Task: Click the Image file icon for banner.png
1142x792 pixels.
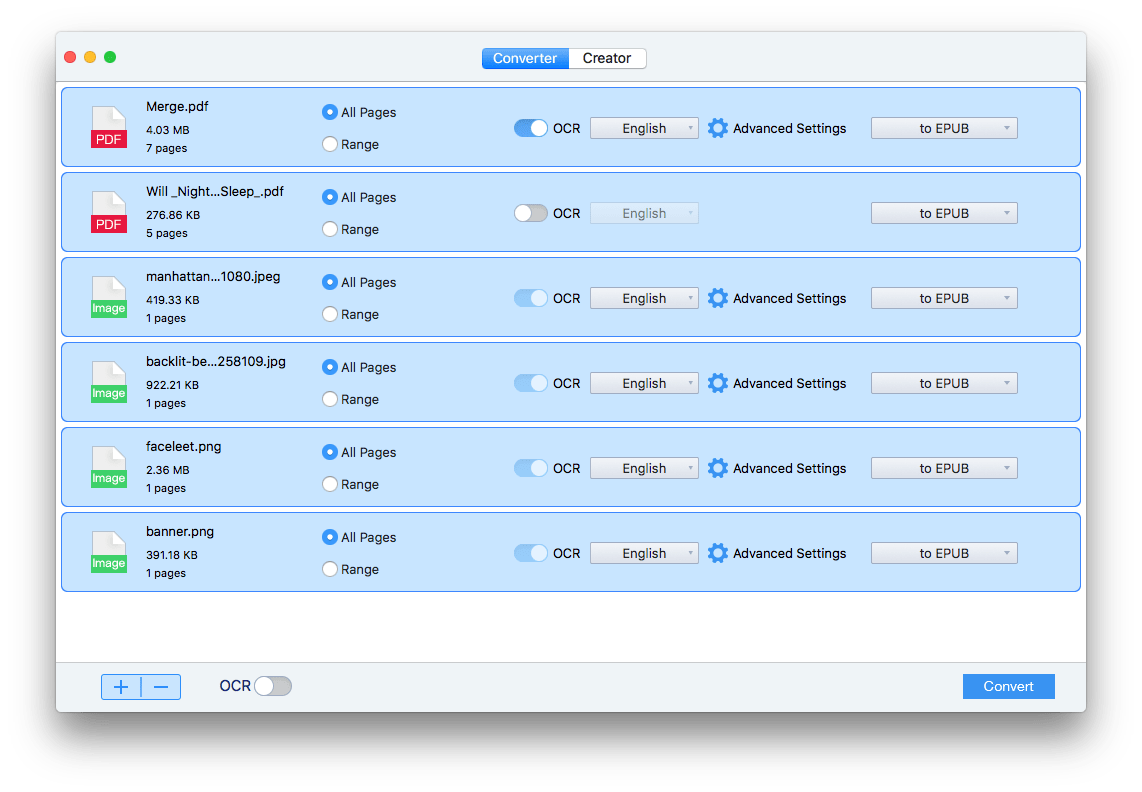Action: point(109,552)
